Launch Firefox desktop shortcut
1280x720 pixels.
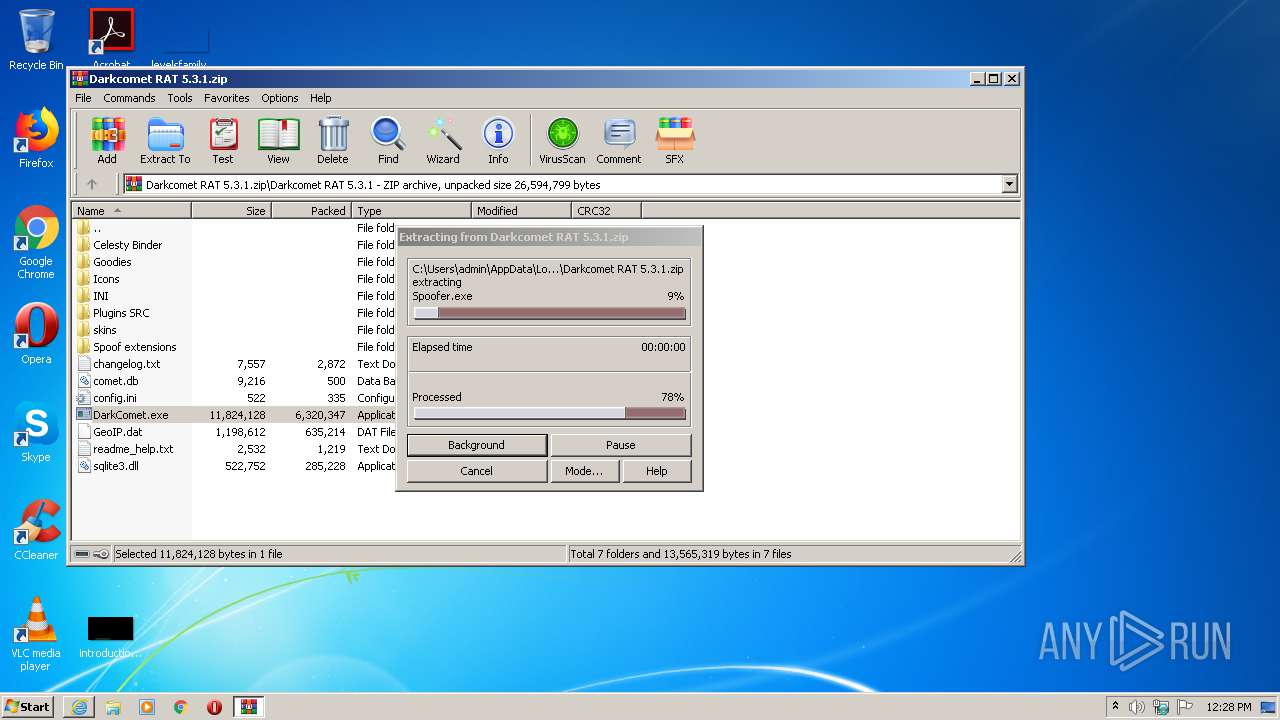[36, 138]
